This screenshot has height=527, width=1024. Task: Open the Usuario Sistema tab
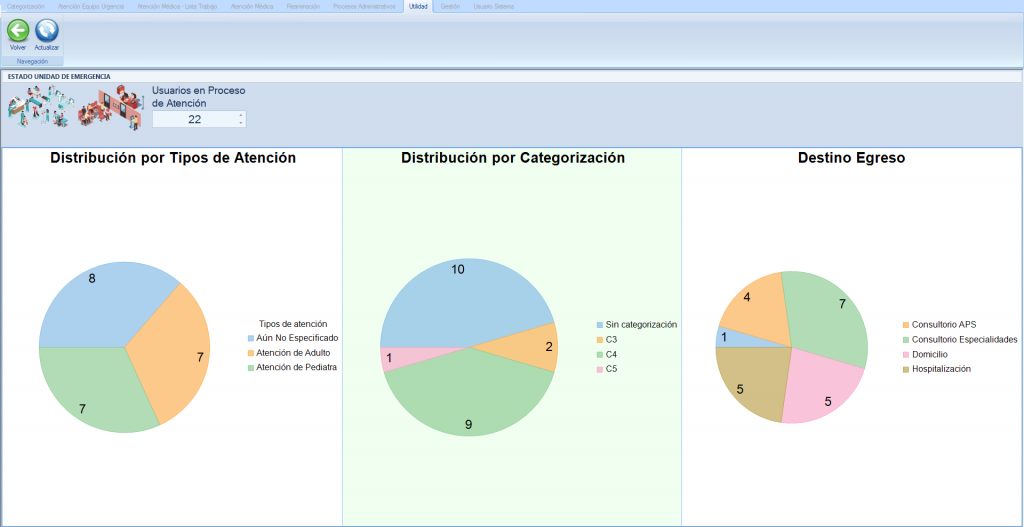click(x=494, y=6)
